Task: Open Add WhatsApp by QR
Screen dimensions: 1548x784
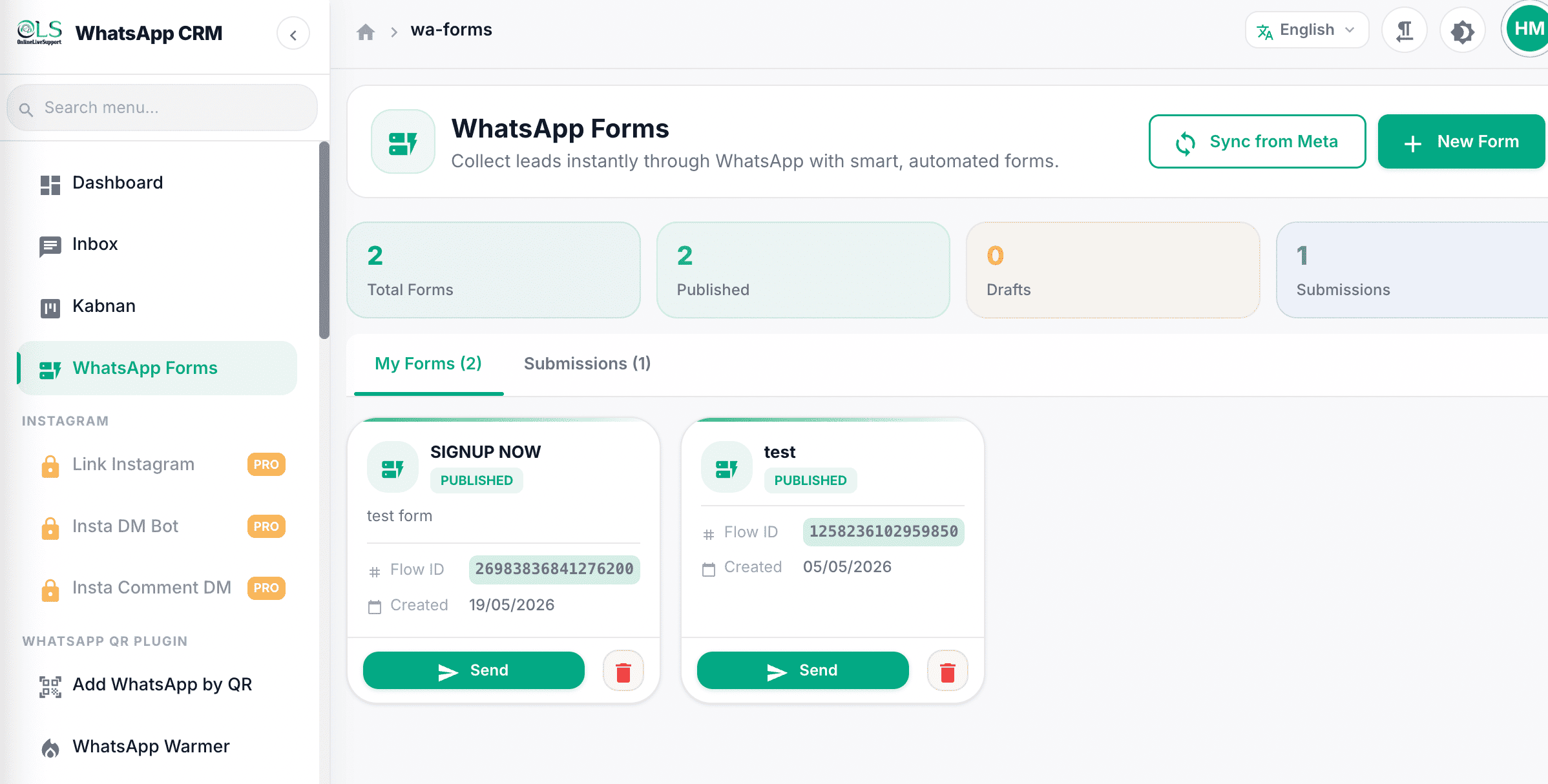Action: point(157,685)
